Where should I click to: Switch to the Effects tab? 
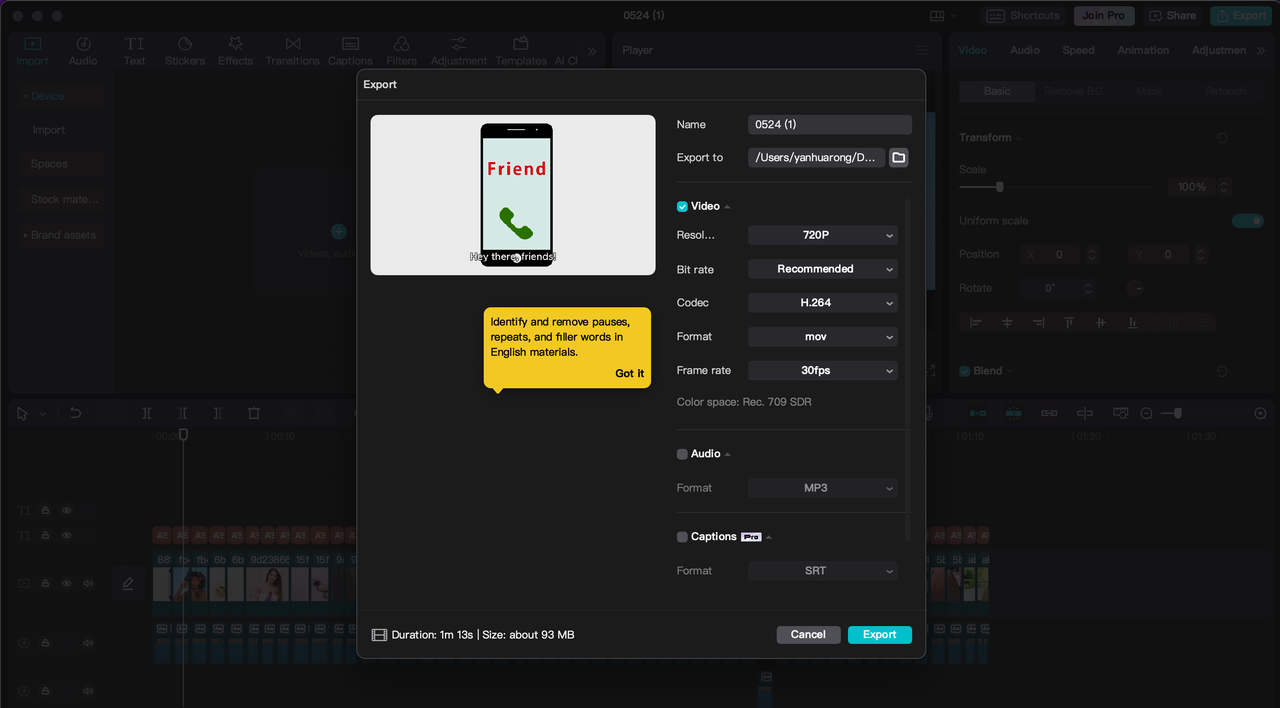click(x=236, y=51)
